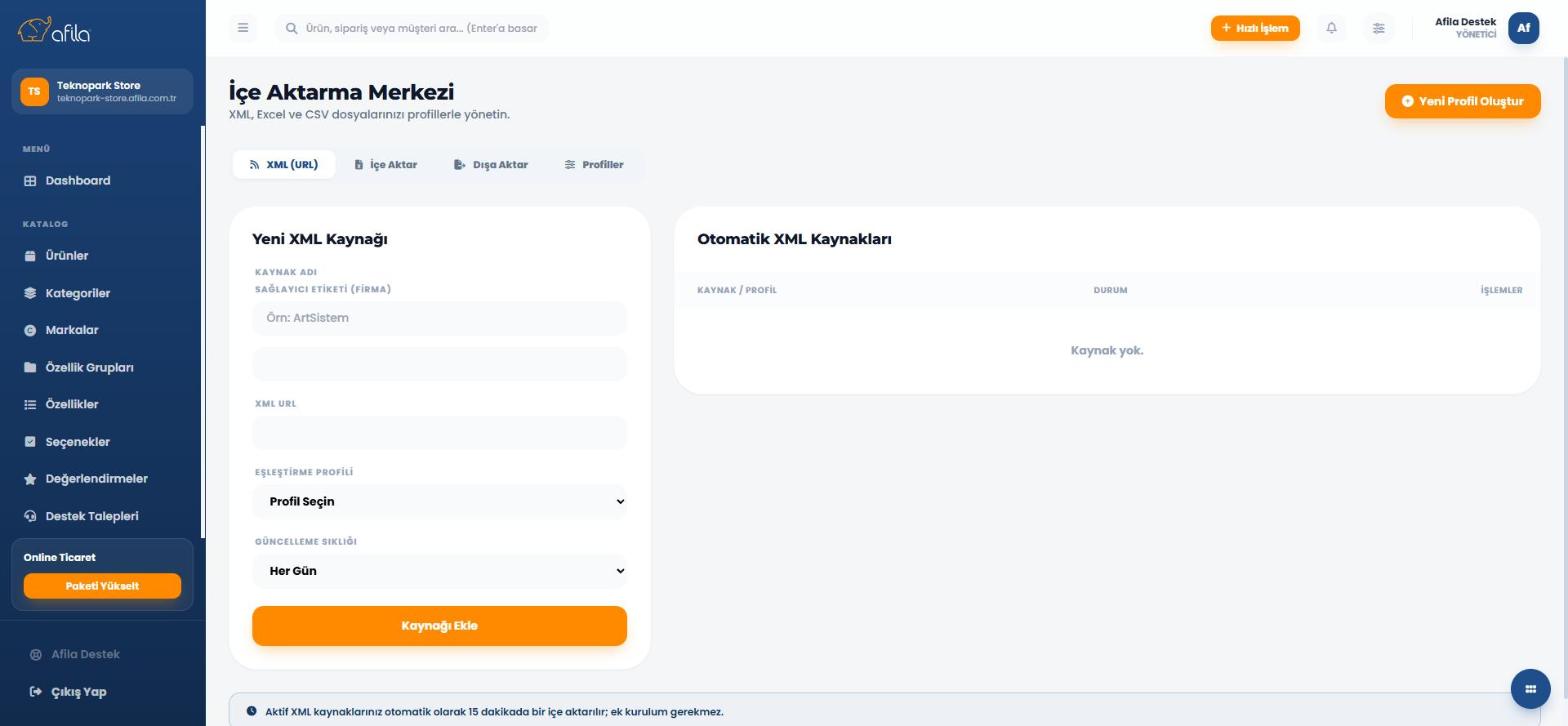Expand the Eşleştirme Profili dropdown

[x=439, y=502]
